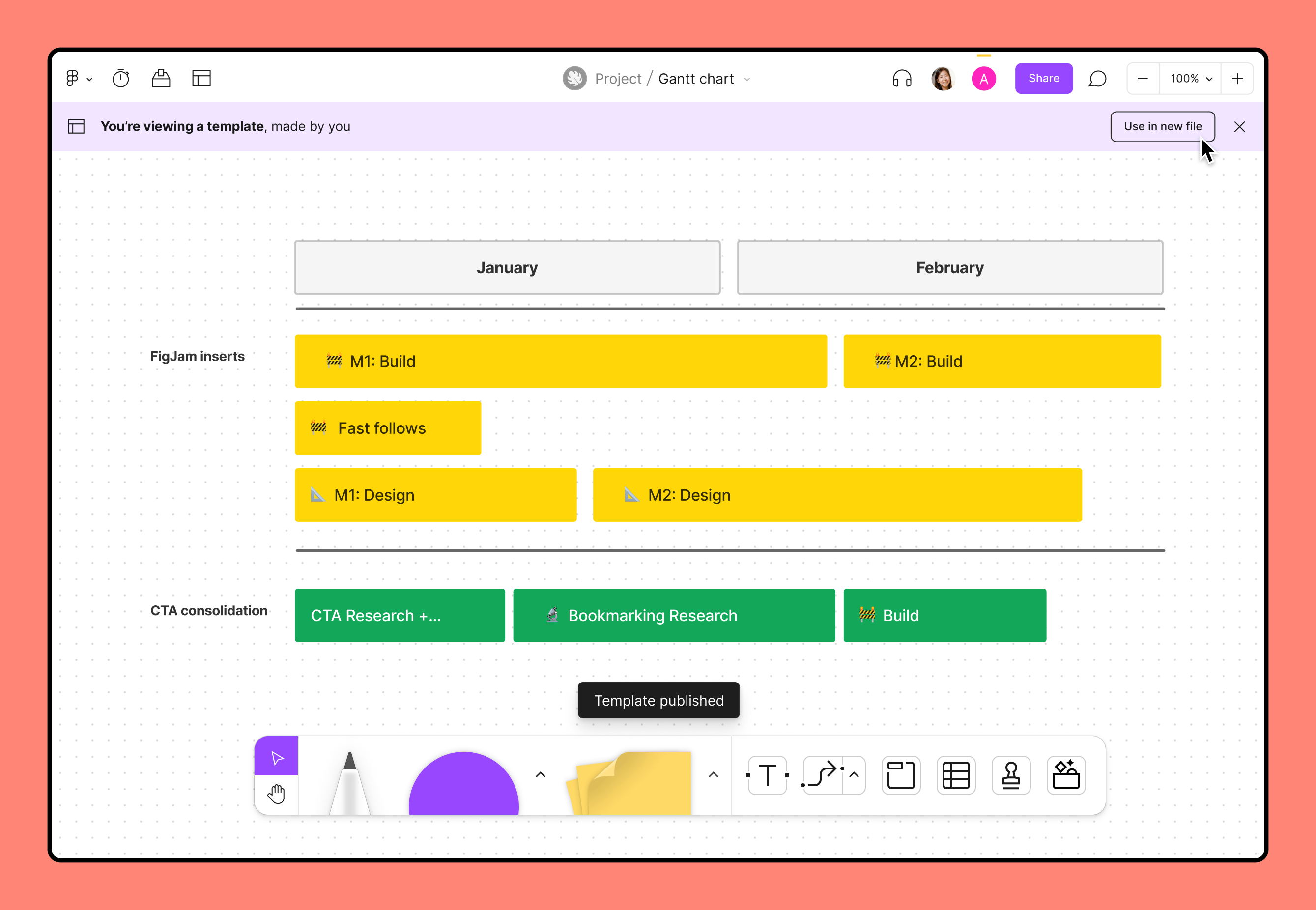Open the comments tool
The width and height of the screenshot is (1316, 910).
(1097, 79)
